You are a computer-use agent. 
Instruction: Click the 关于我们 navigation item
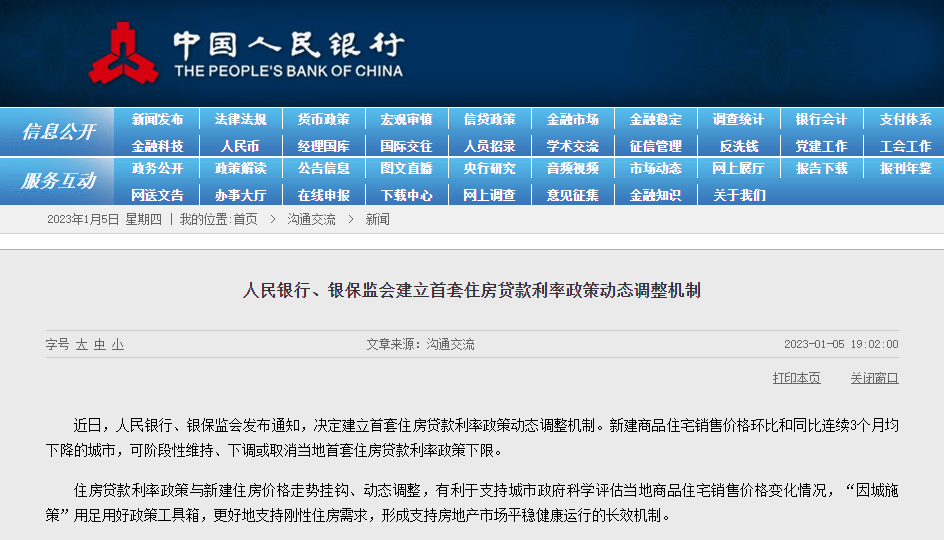coord(738,195)
